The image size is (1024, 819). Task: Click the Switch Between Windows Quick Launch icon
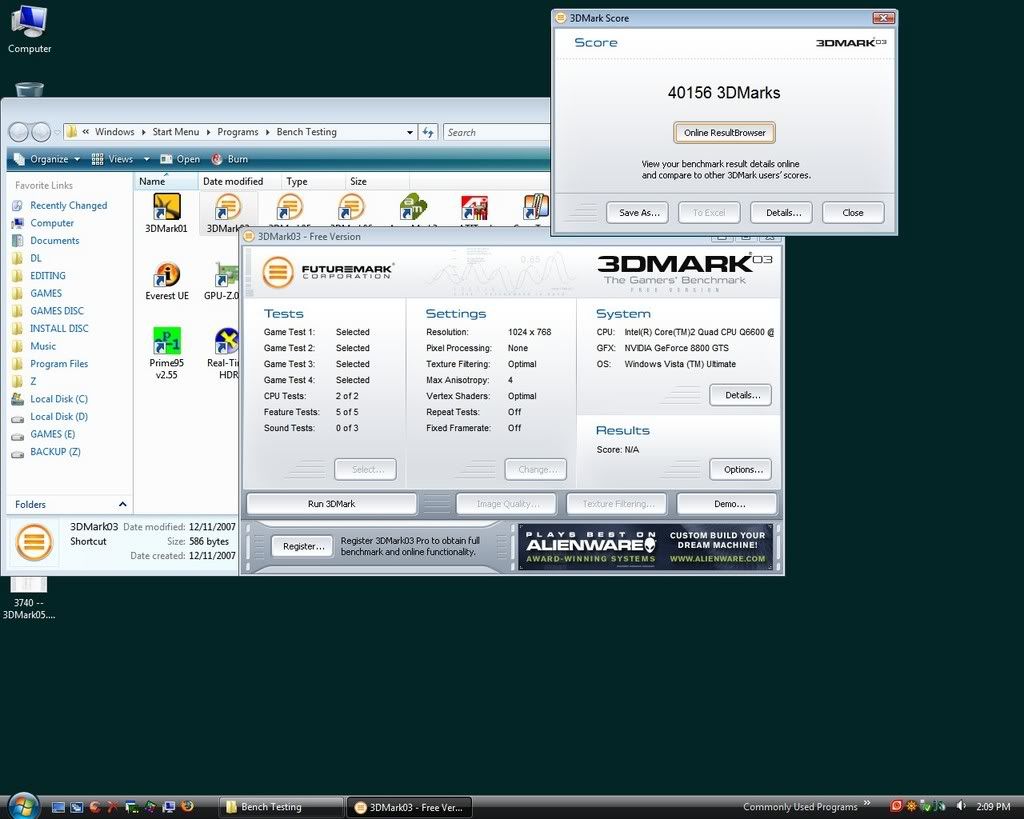tap(76, 807)
